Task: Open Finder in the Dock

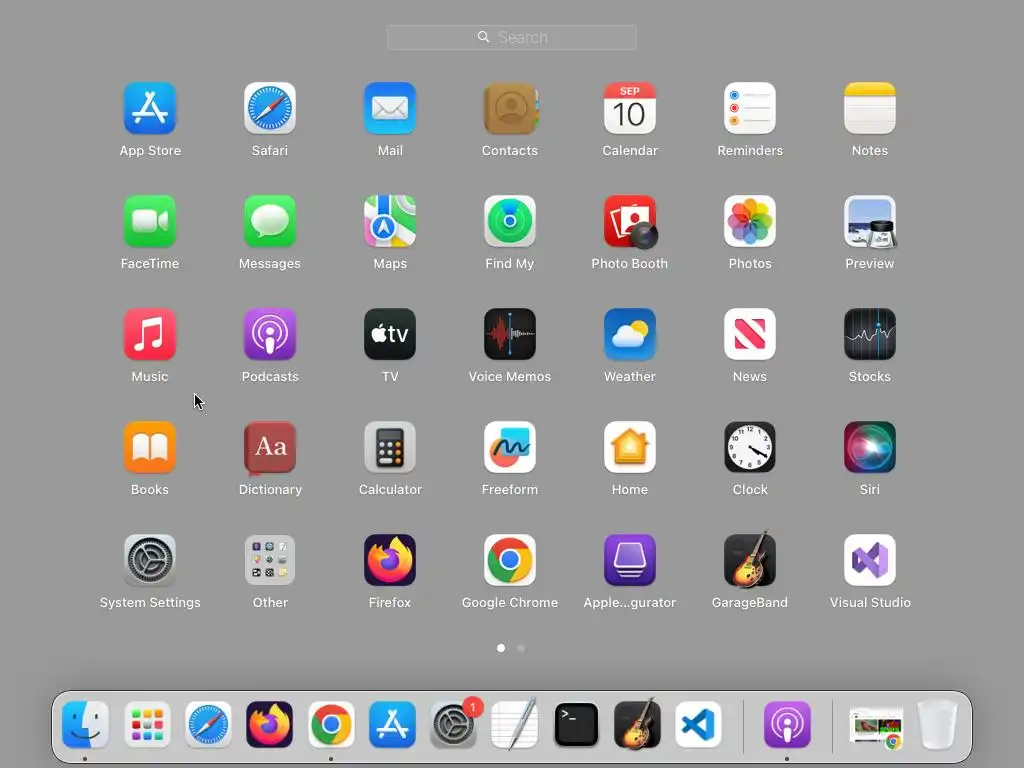Action: click(86, 725)
